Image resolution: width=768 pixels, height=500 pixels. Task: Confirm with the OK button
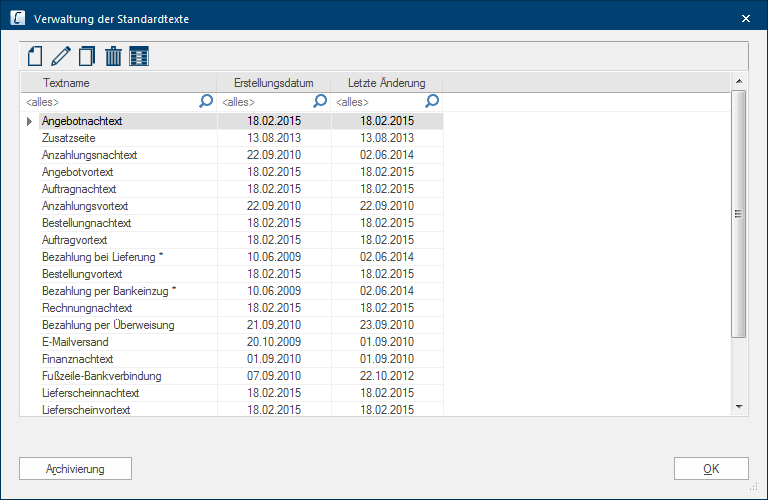click(x=711, y=468)
